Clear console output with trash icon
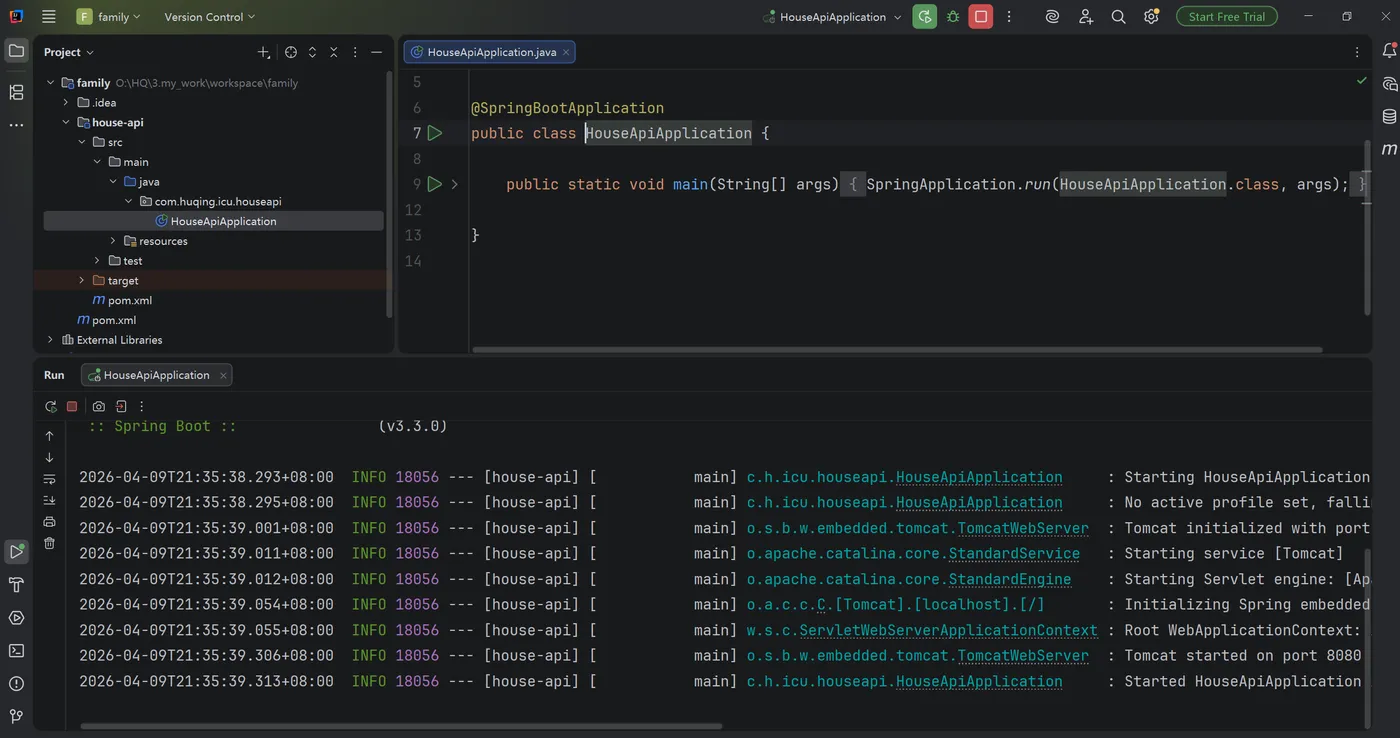The height and width of the screenshot is (738, 1400). click(x=50, y=543)
